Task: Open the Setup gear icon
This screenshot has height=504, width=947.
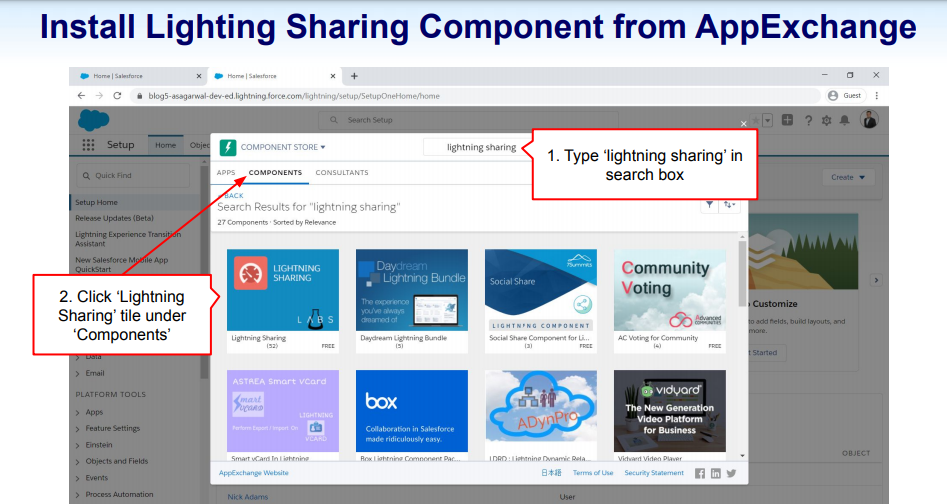Action: 826,121
